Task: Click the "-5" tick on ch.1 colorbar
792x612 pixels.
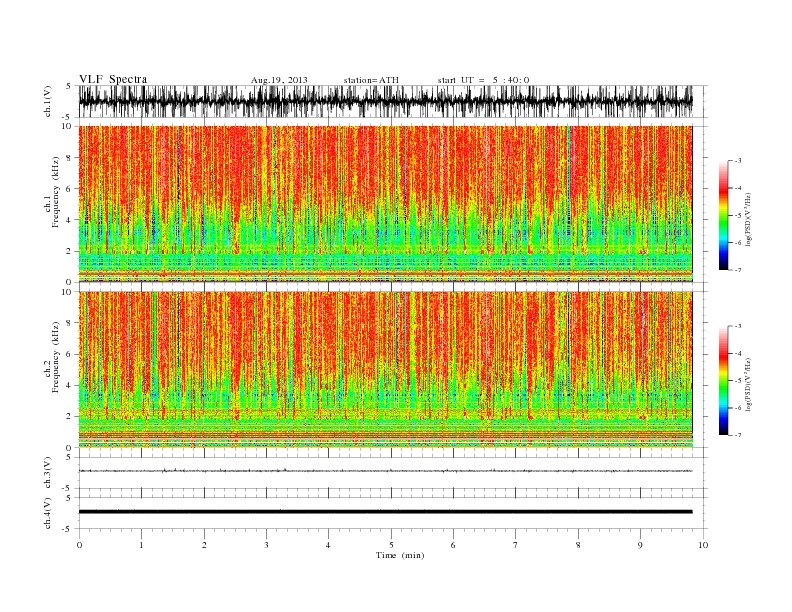Action: (738, 215)
